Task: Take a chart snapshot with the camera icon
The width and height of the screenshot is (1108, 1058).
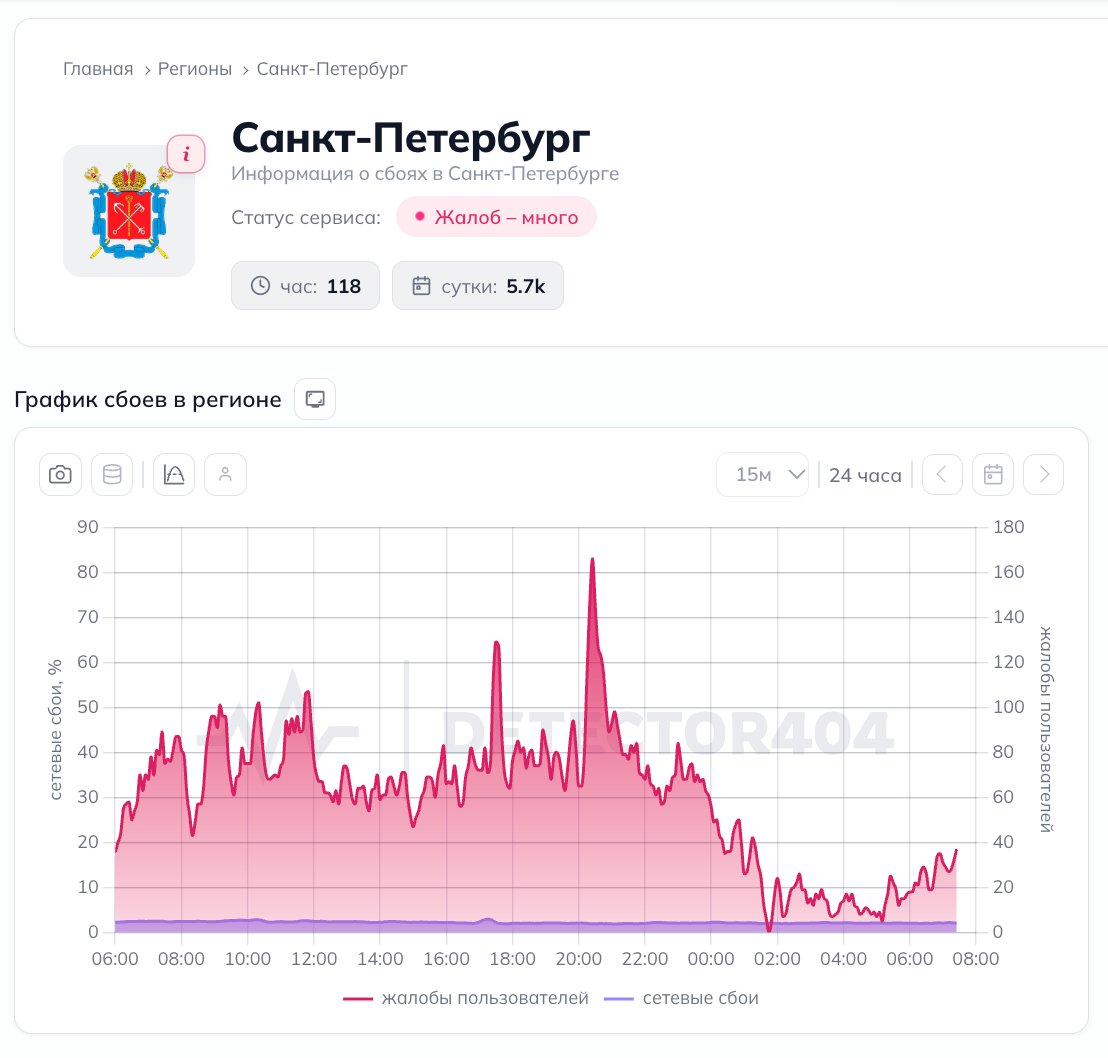Action: (60, 474)
